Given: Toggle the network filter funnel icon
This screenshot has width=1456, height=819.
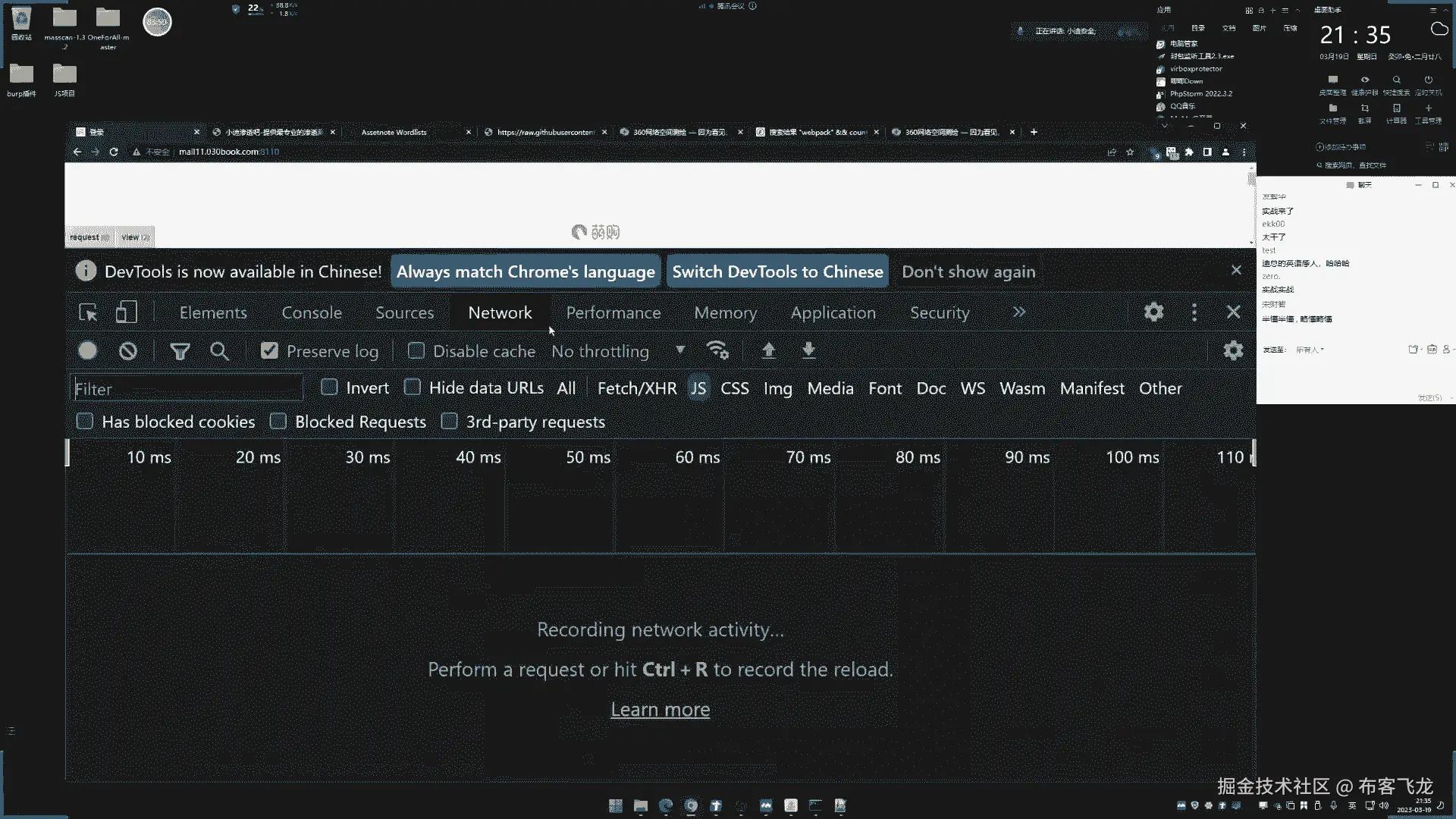Looking at the screenshot, I should click(x=180, y=351).
